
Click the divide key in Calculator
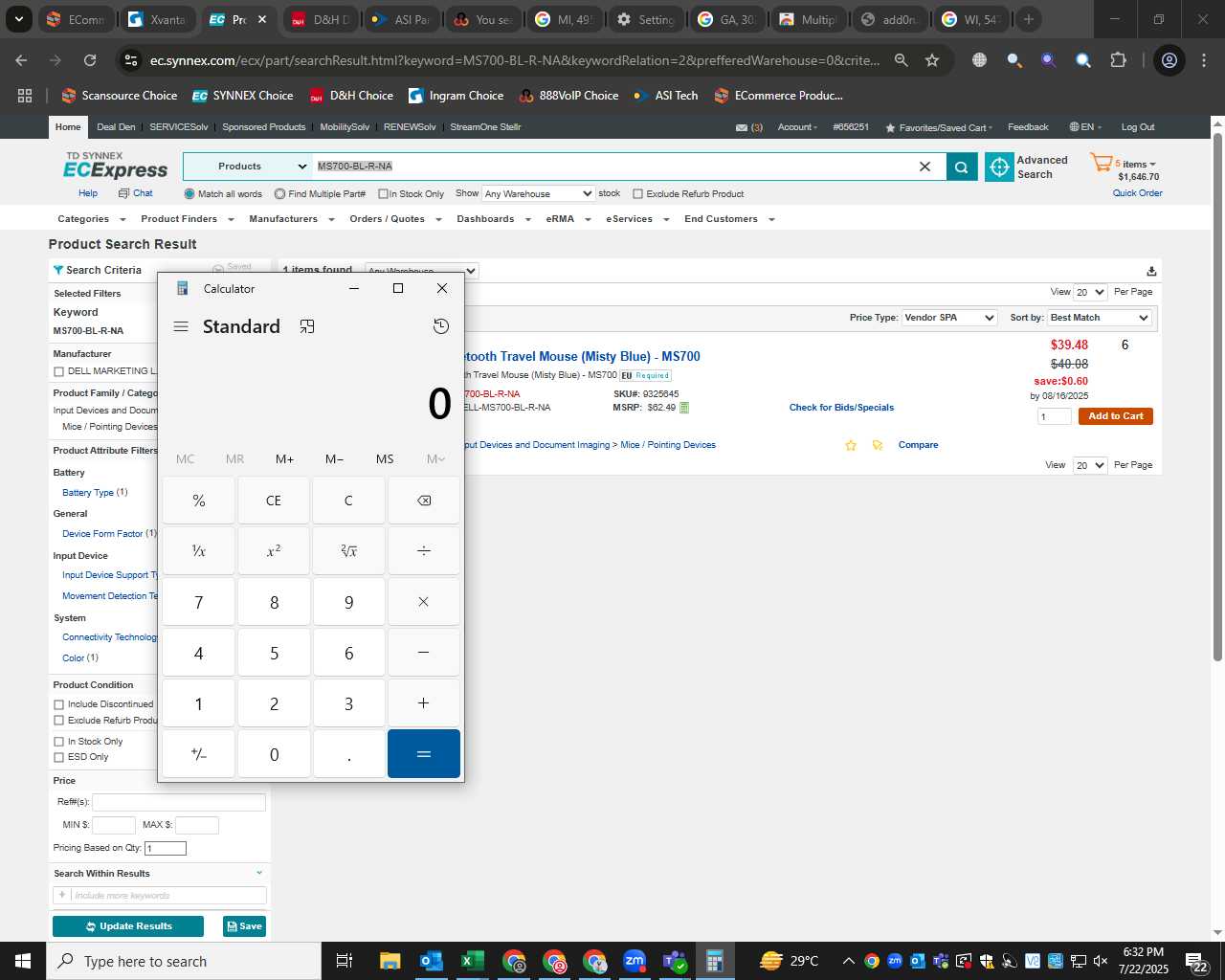[424, 551]
